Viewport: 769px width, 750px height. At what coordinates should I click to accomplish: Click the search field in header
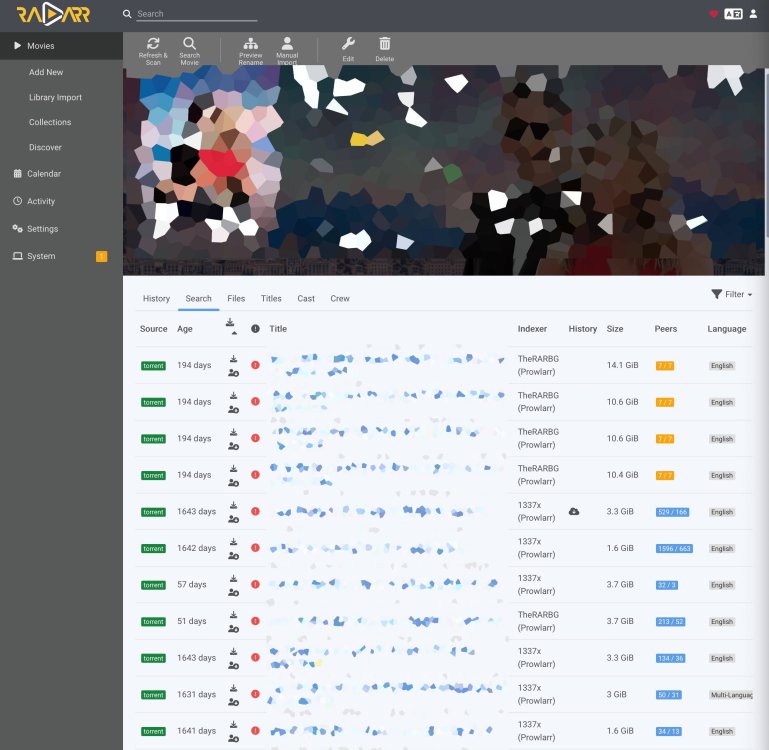[197, 14]
